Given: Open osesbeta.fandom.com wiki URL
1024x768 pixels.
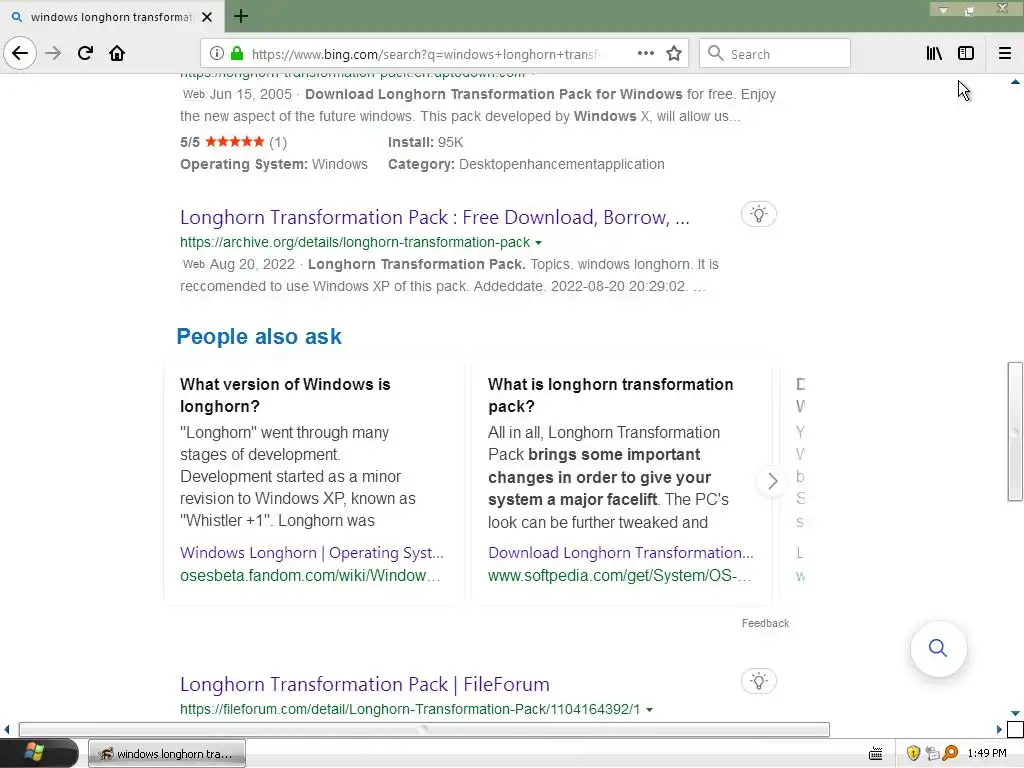Looking at the screenshot, I should [x=310, y=575].
